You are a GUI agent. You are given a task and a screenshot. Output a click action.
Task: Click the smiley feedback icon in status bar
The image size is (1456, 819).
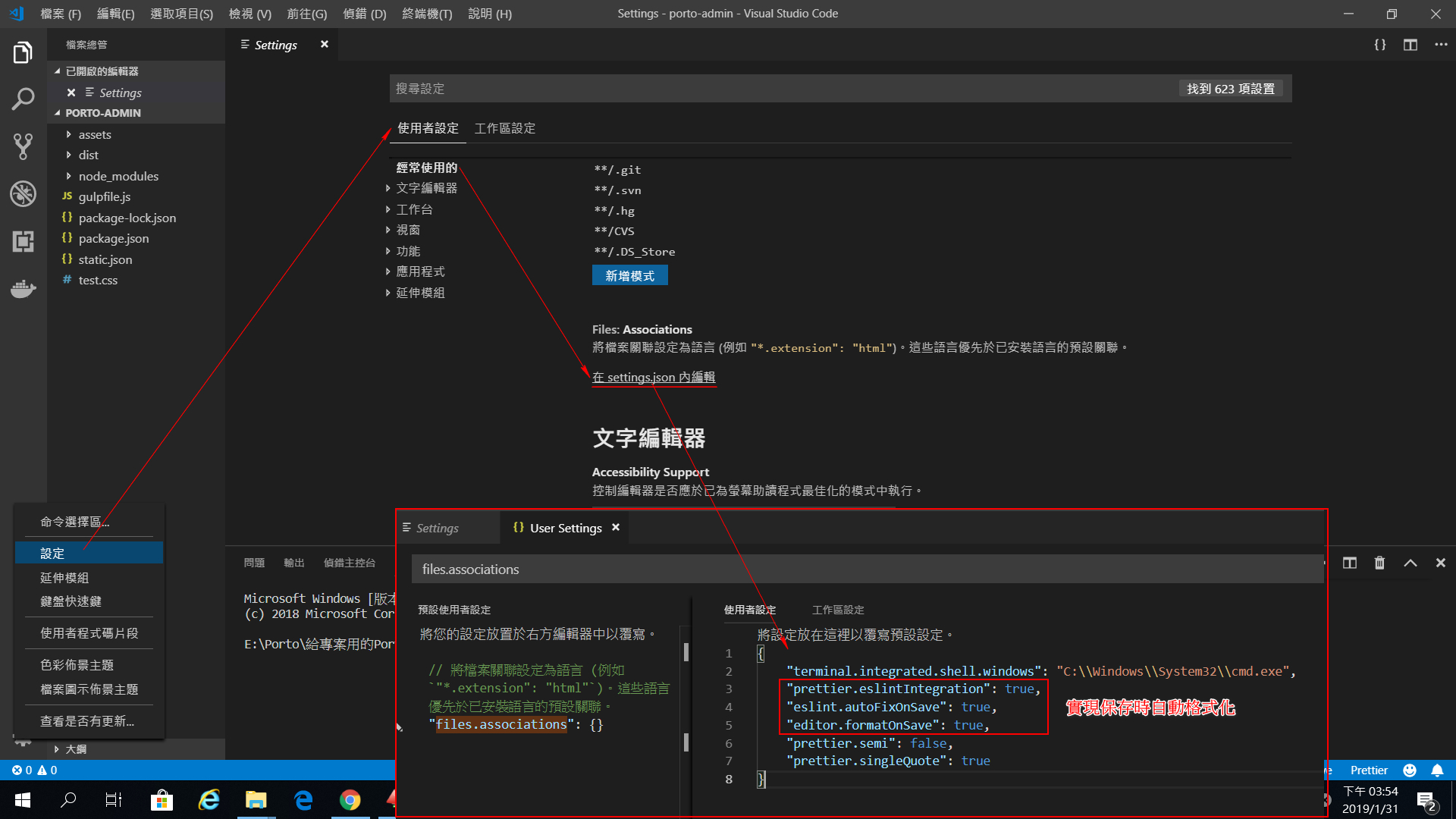tap(1410, 770)
